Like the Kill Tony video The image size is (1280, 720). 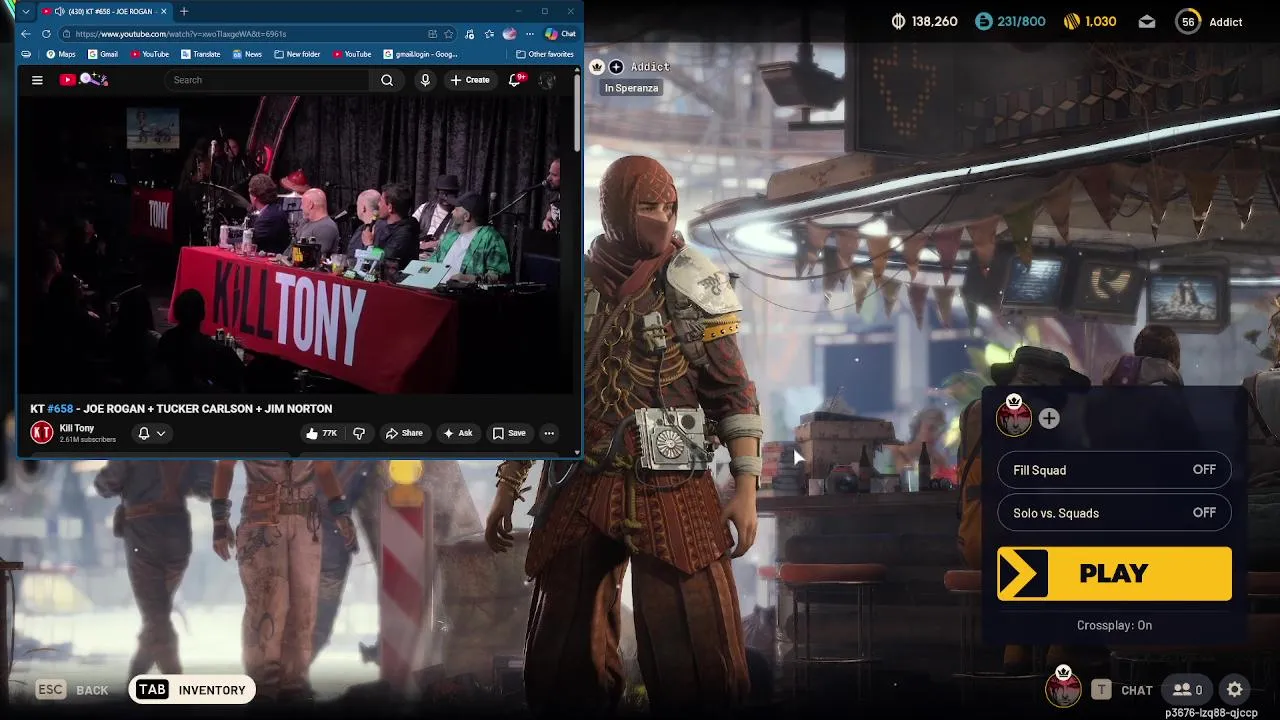tap(321, 433)
